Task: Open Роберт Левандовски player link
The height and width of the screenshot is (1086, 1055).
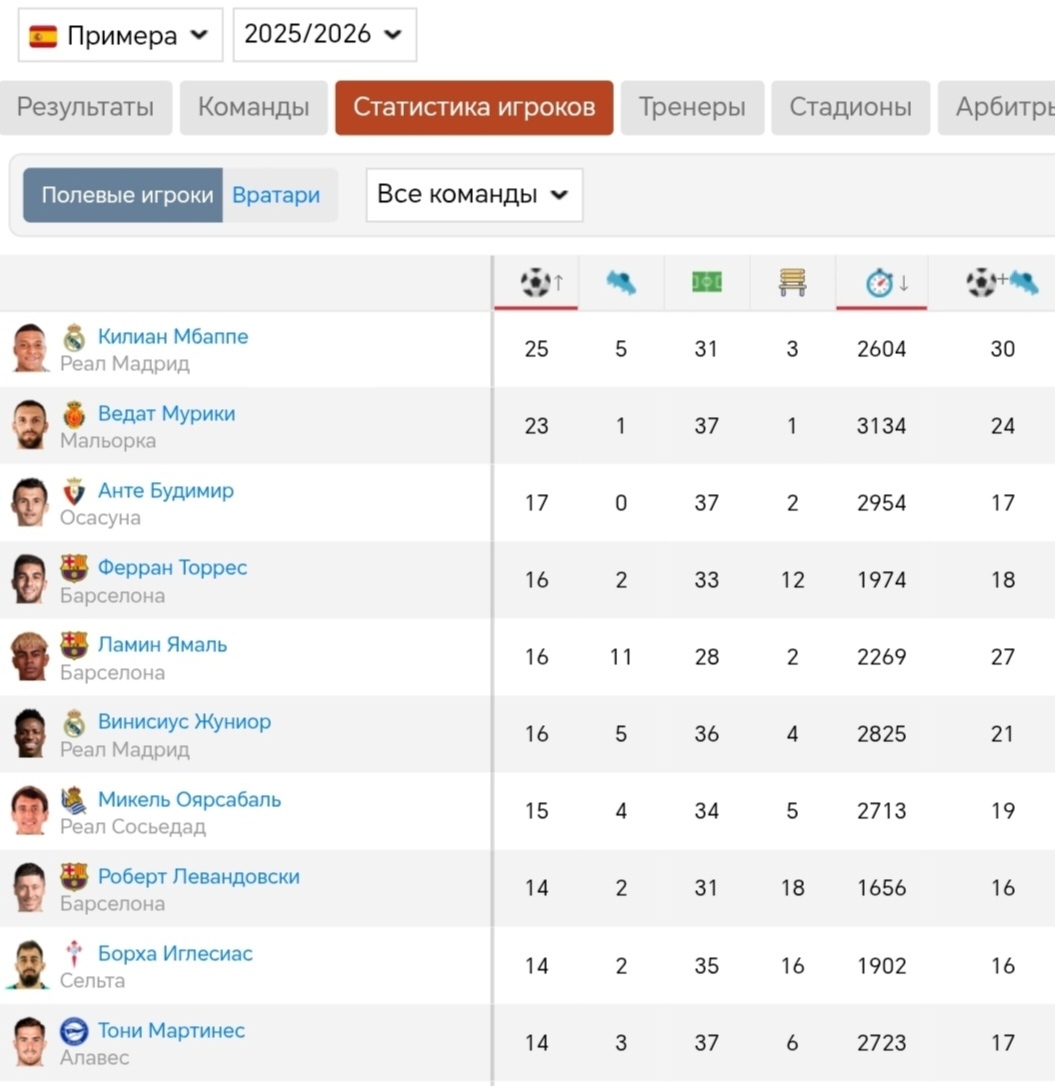Action: [199, 877]
